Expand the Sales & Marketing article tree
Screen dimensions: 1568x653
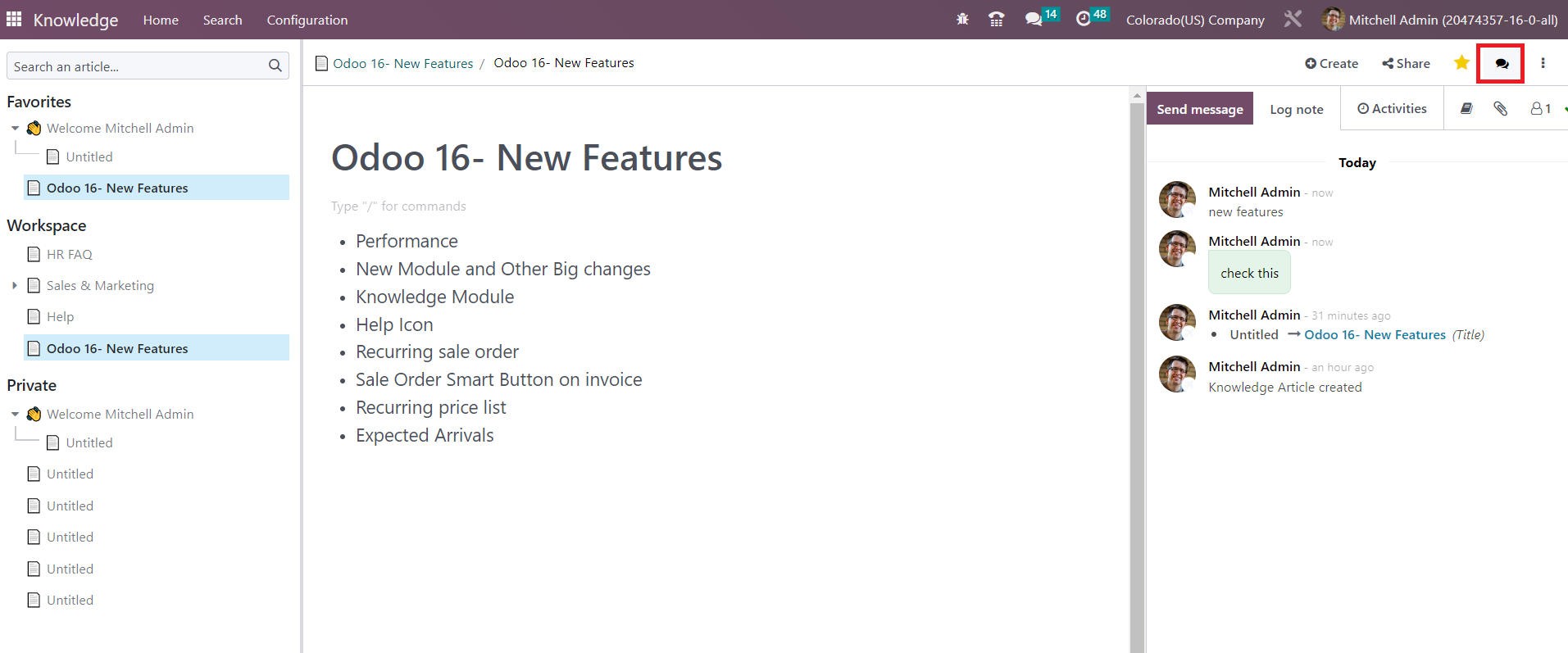[x=15, y=285]
